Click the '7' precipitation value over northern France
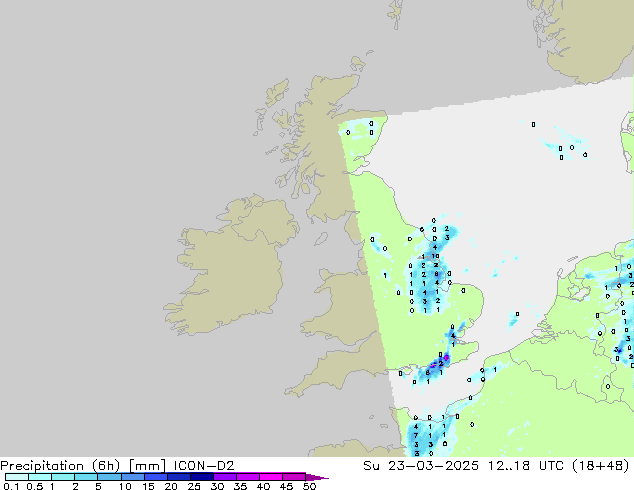The width and height of the screenshot is (634, 490). point(416,435)
